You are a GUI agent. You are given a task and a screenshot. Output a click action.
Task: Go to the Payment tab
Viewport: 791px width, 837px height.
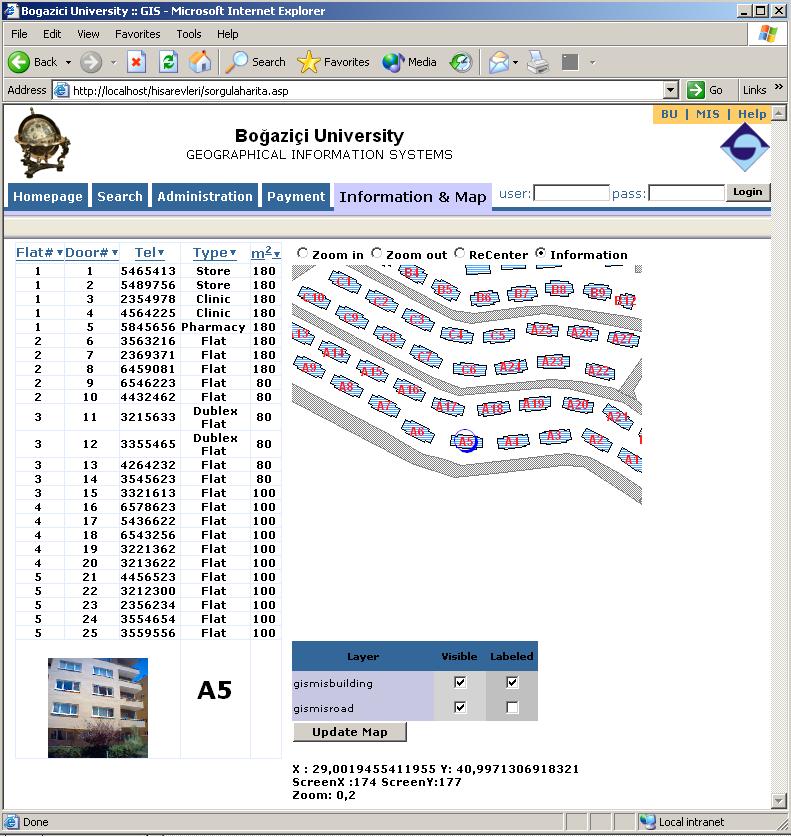coord(296,196)
